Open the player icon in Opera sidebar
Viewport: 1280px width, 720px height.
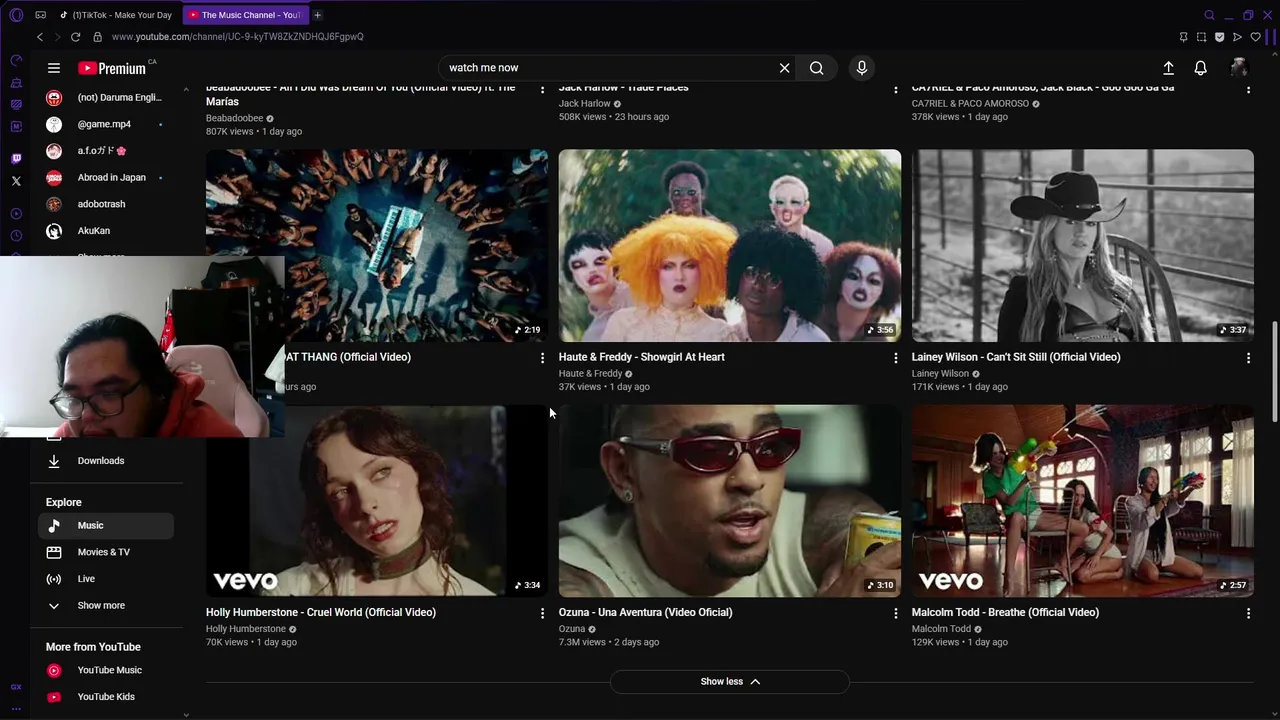click(x=16, y=214)
